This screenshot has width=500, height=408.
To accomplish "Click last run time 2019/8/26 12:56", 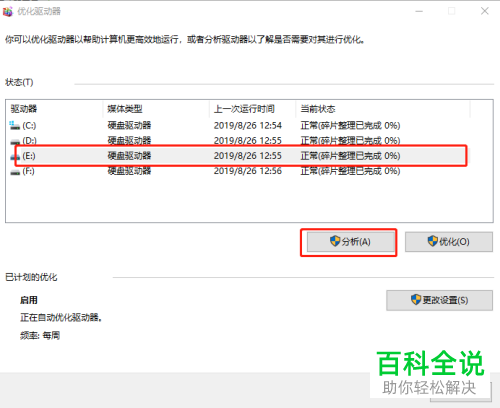I will pyautogui.click(x=248, y=171).
